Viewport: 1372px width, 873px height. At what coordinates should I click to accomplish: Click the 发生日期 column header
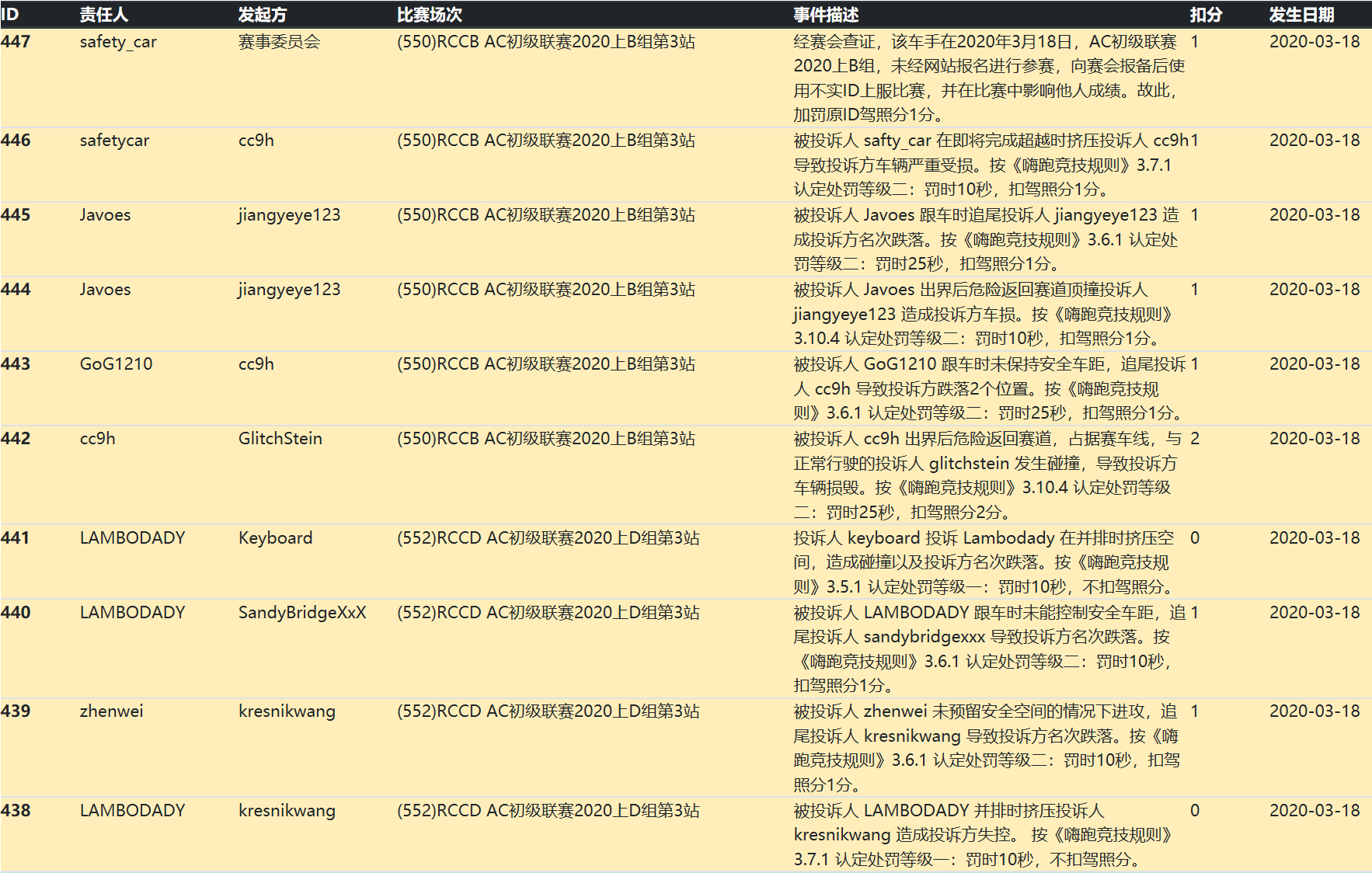1301,15
